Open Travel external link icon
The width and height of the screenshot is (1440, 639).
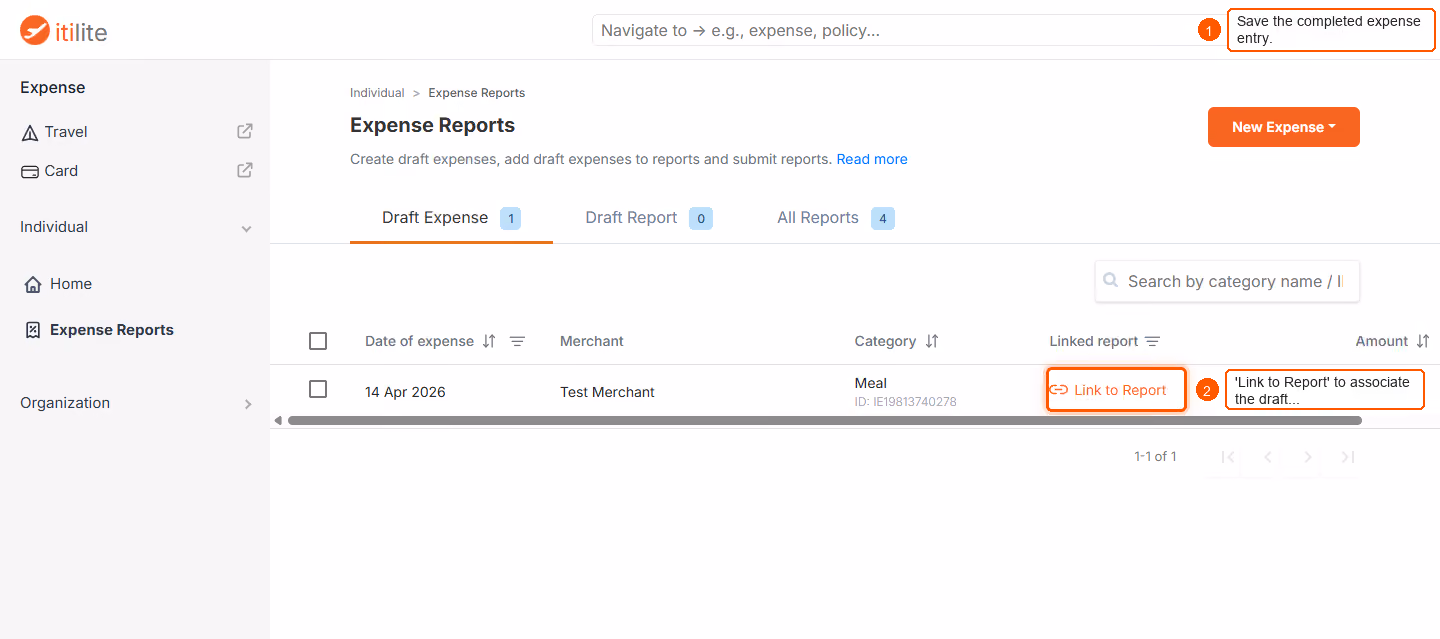[244, 131]
